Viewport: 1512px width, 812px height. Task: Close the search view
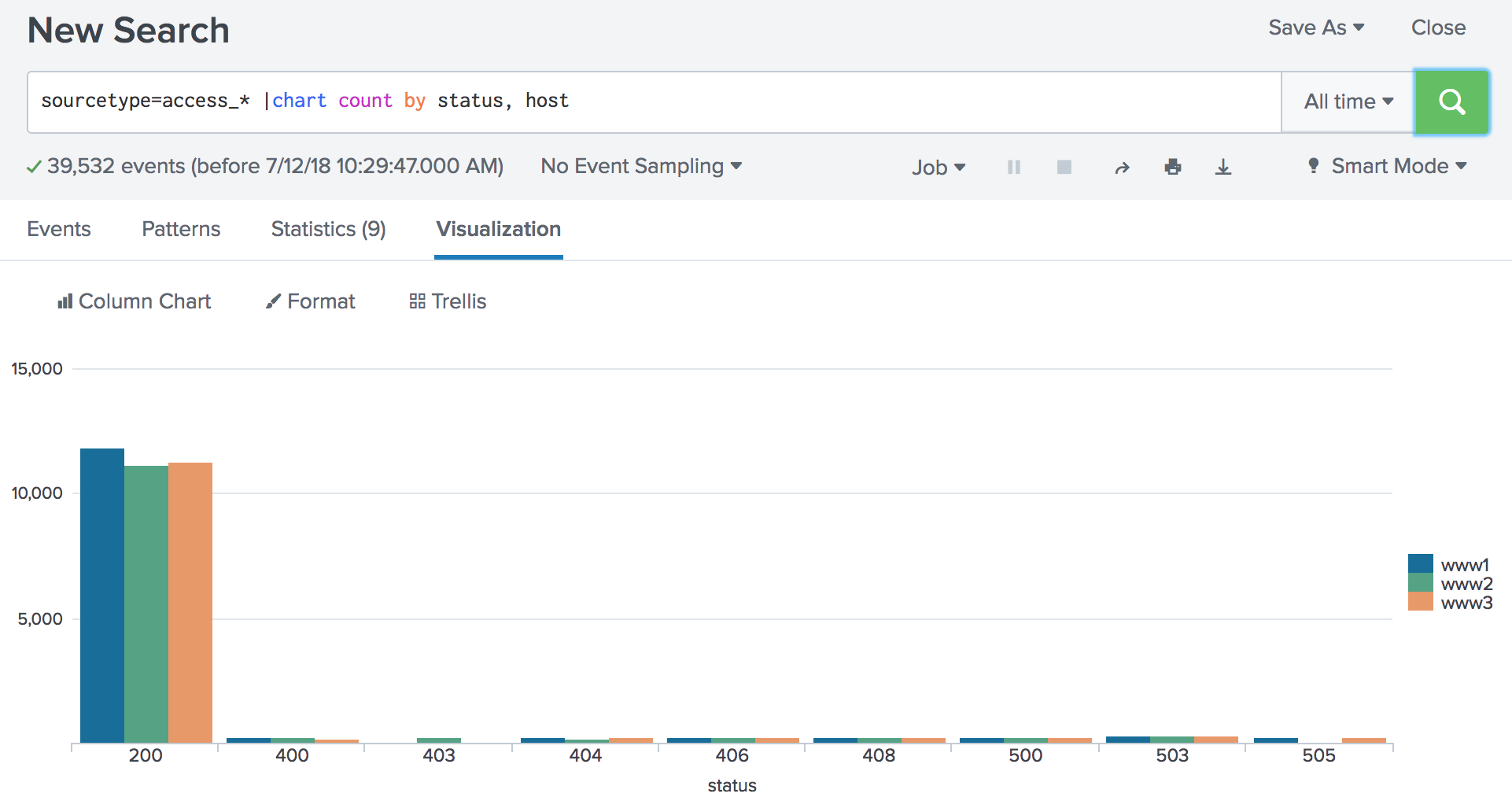(1439, 27)
